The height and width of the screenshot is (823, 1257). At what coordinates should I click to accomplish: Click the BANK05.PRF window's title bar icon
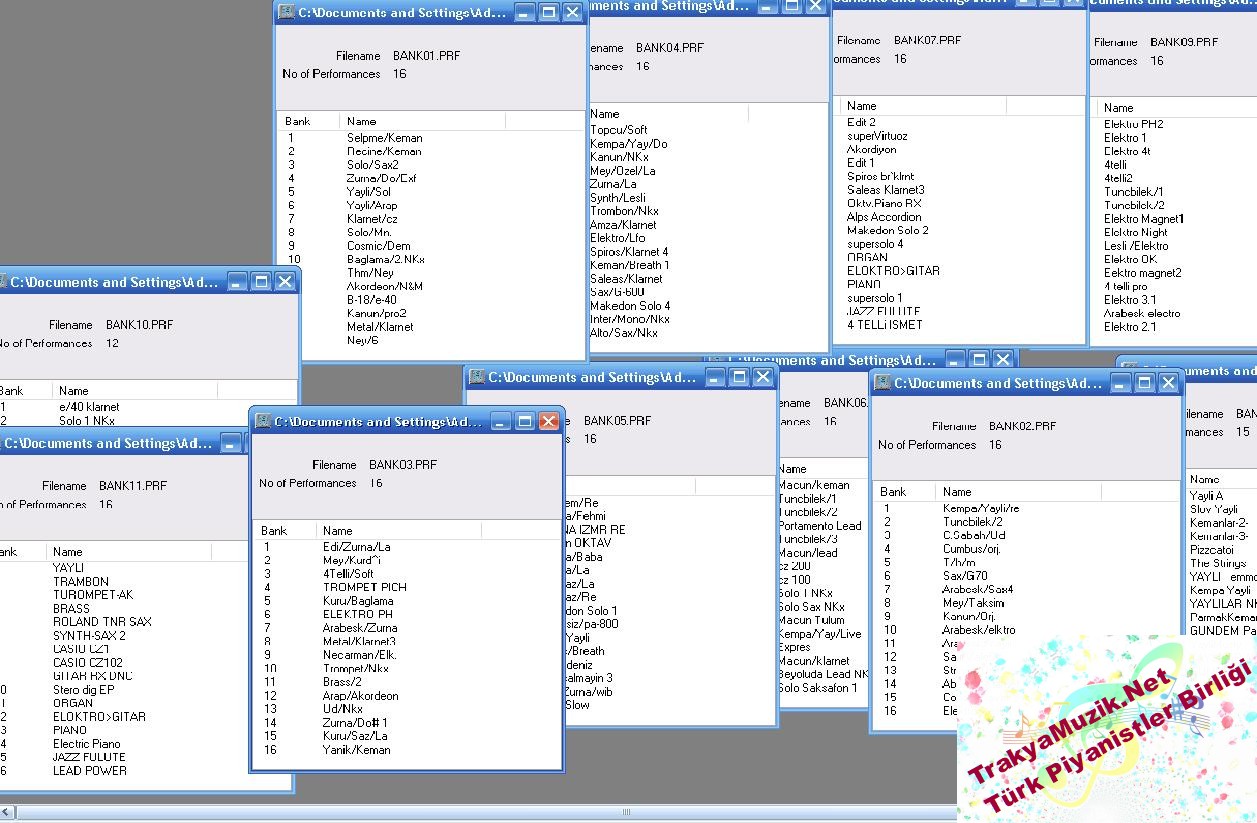tap(477, 377)
